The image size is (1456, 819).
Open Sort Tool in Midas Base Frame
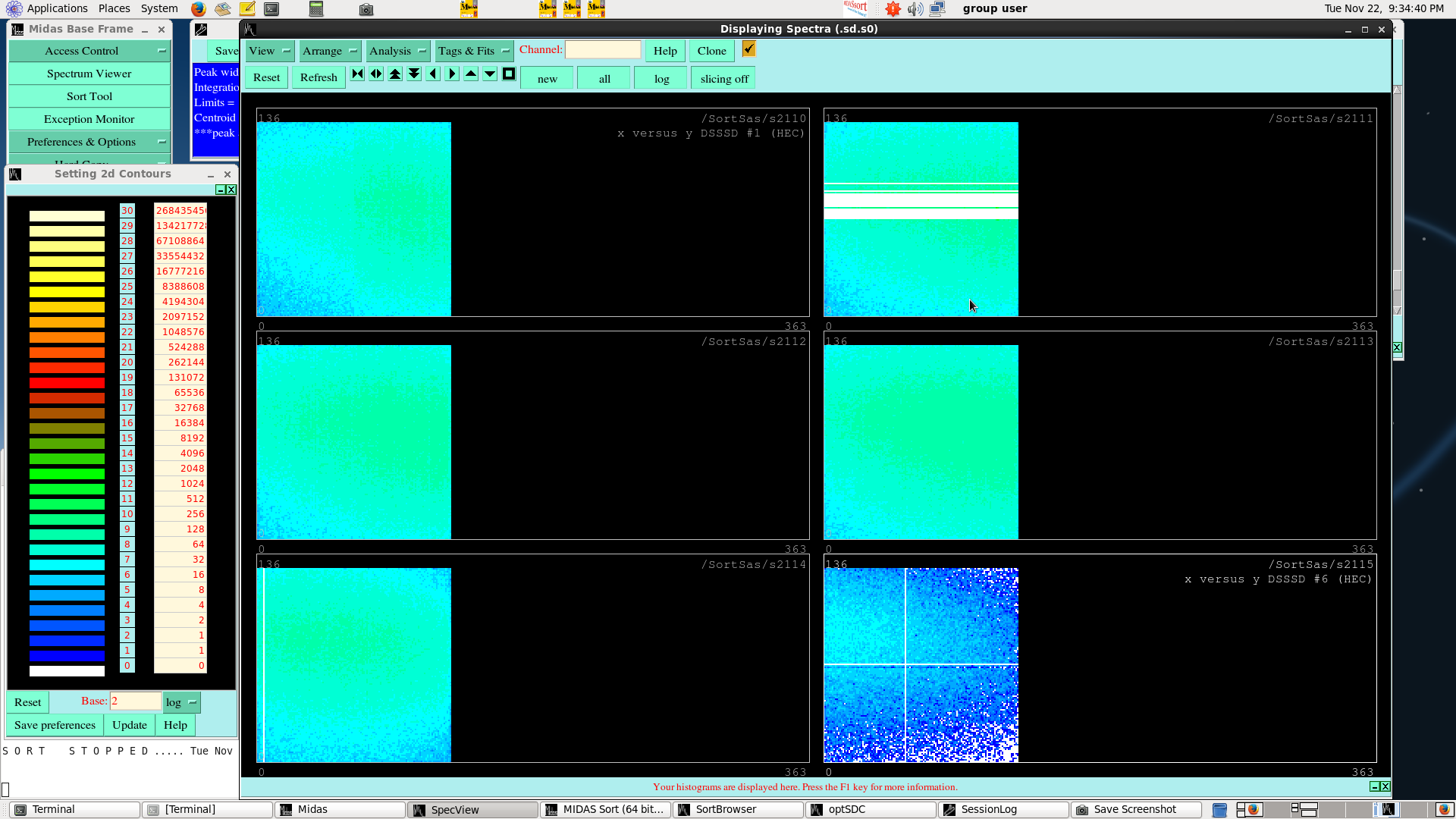[x=89, y=96]
